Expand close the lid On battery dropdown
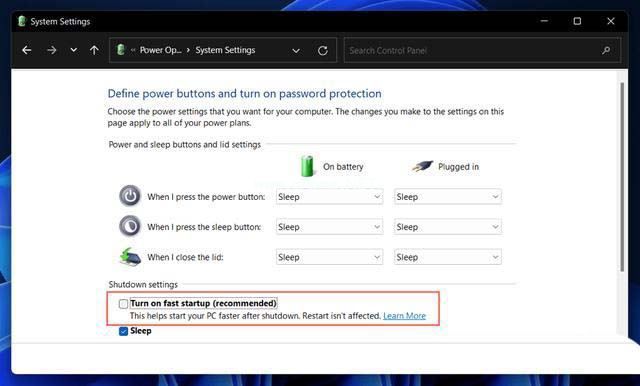 tap(329, 257)
